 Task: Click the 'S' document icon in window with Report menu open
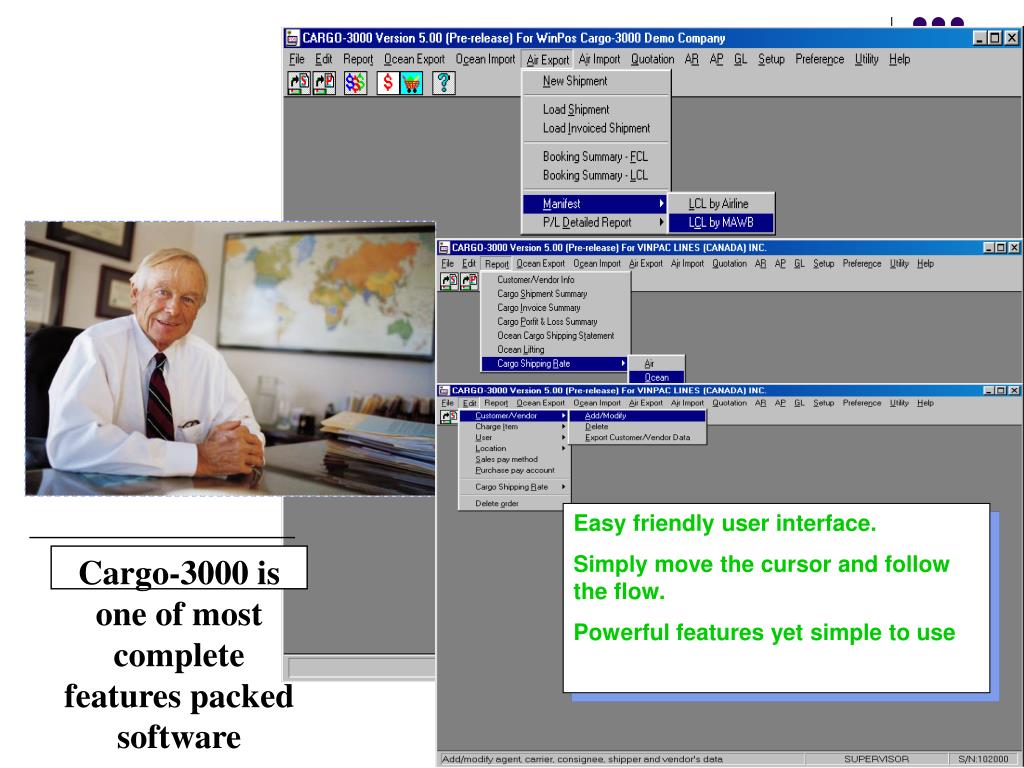click(449, 281)
